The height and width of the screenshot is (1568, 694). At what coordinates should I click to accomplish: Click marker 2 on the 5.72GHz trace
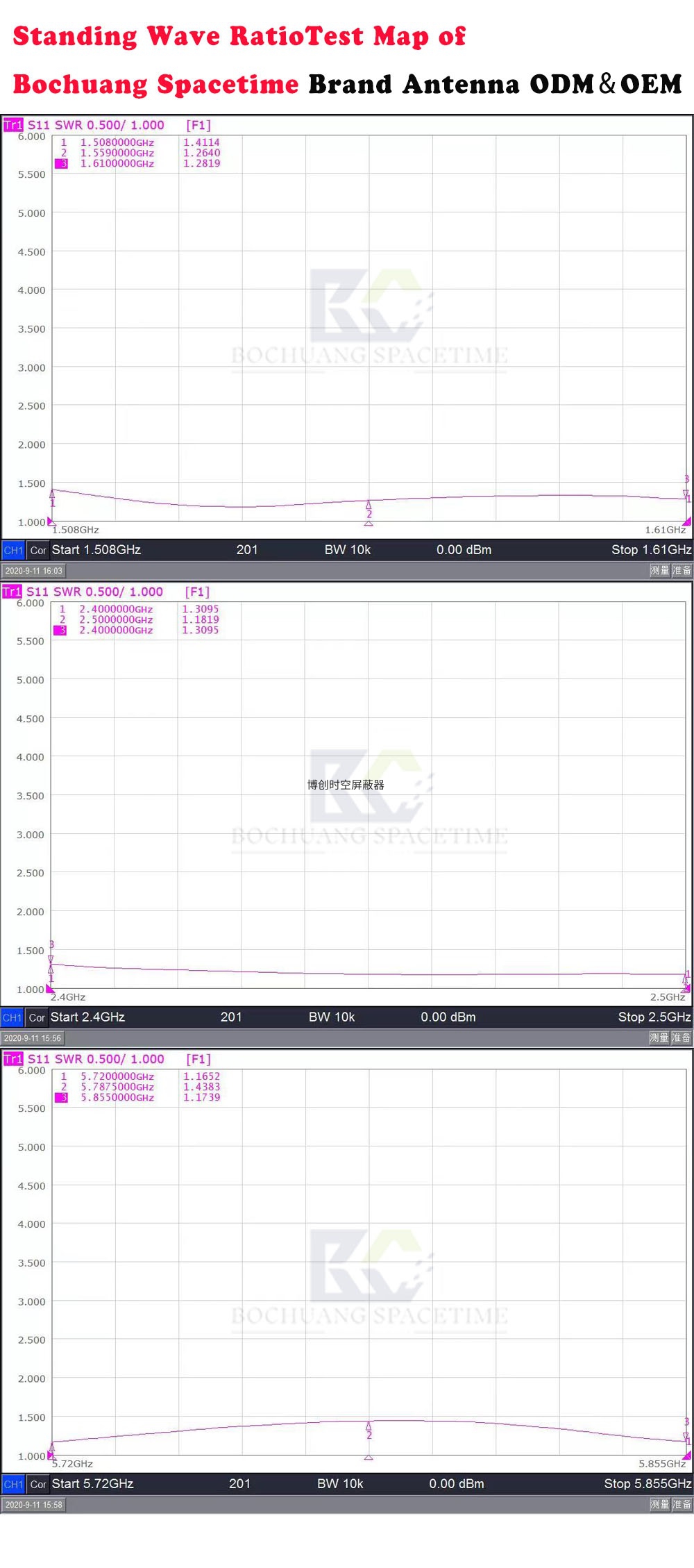[369, 1430]
